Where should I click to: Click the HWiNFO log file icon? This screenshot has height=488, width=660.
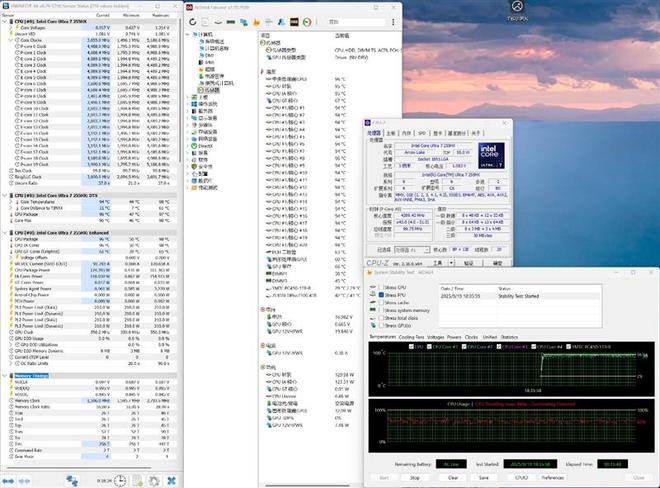pos(137,480)
